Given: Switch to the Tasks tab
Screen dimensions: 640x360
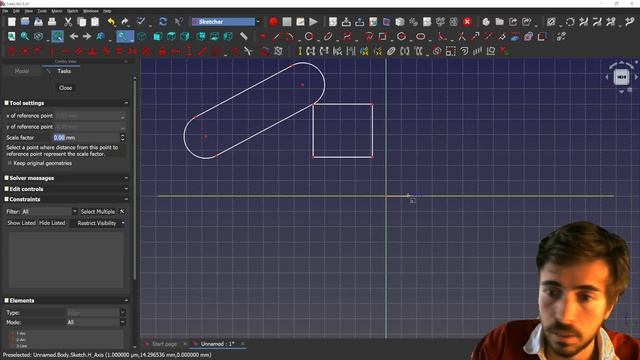Looking at the screenshot, I should click(60, 71).
